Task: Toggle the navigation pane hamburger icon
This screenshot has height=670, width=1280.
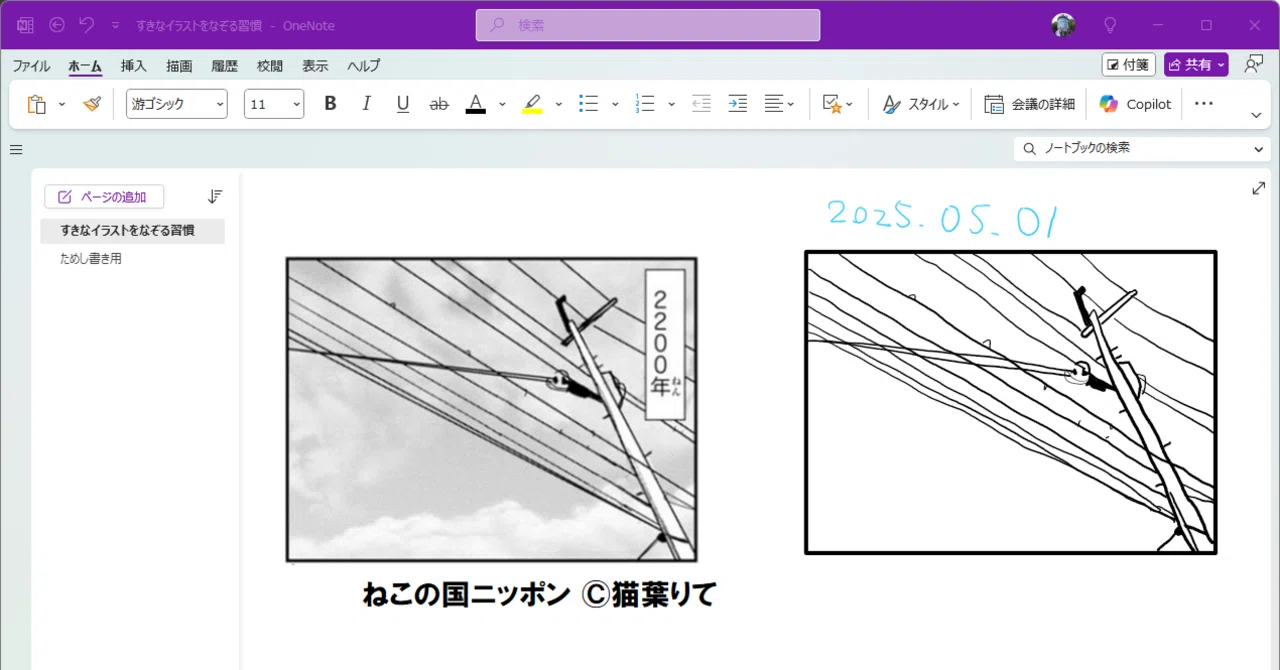Action: (x=16, y=150)
